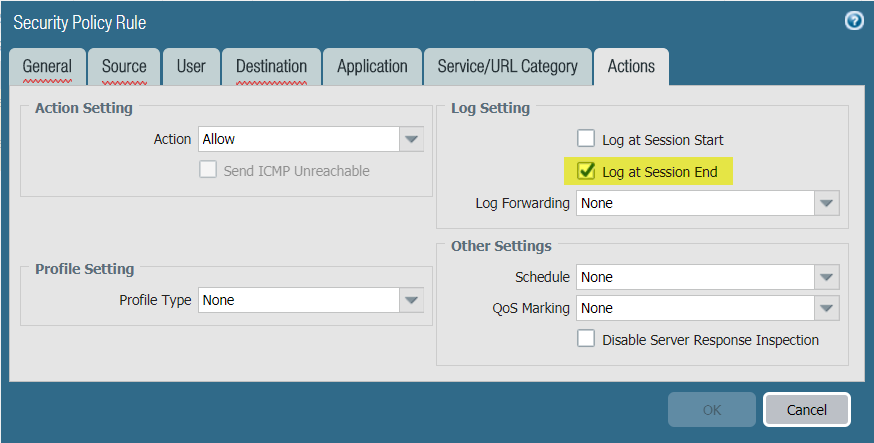
Task: Open the General tab
Action: click(x=47, y=67)
